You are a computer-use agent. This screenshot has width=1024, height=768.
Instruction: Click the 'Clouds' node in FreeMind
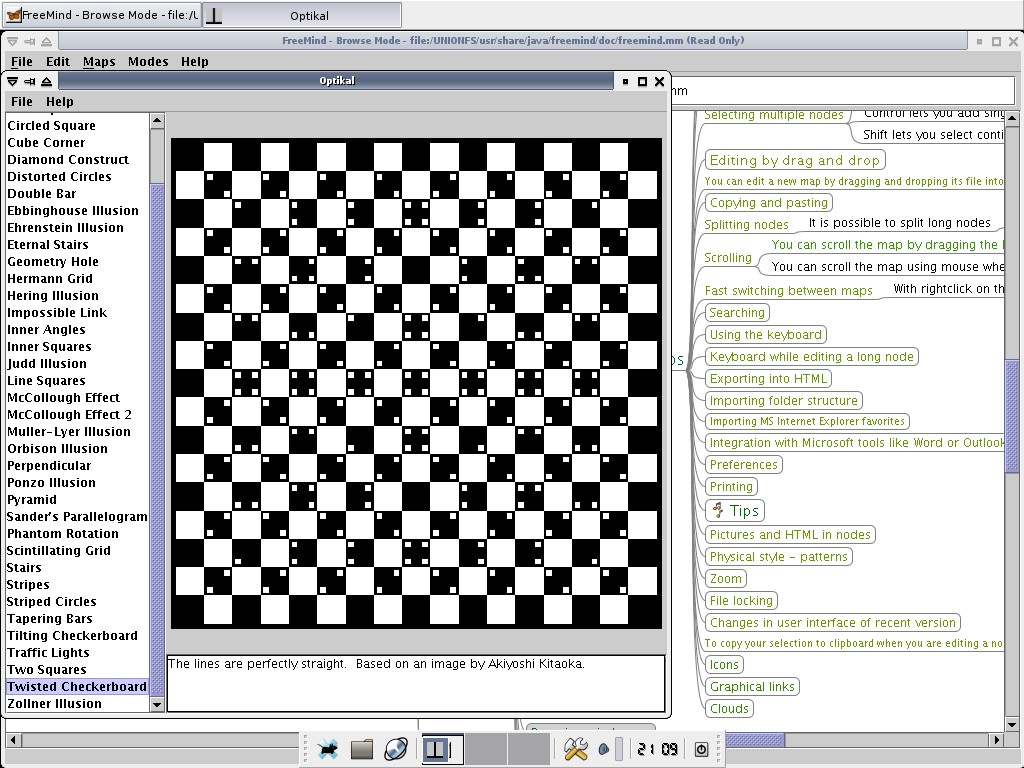pyautogui.click(x=729, y=709)
